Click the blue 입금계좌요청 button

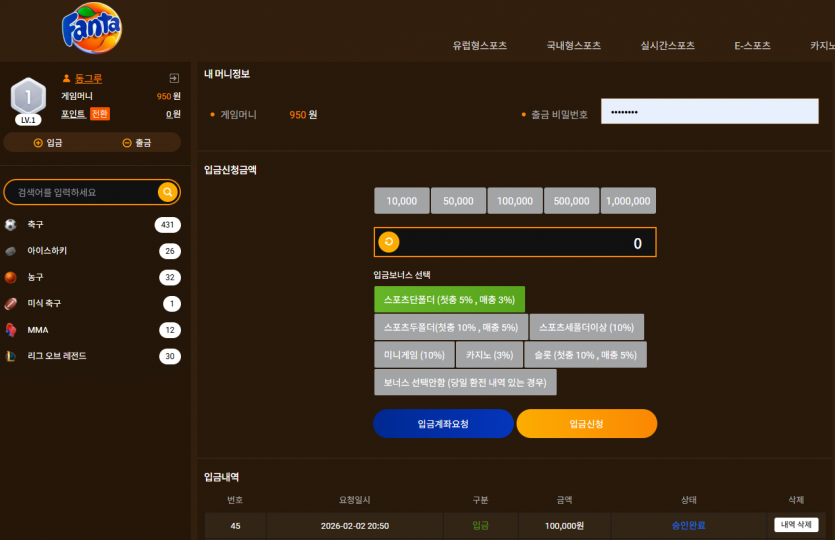[443, 424]
